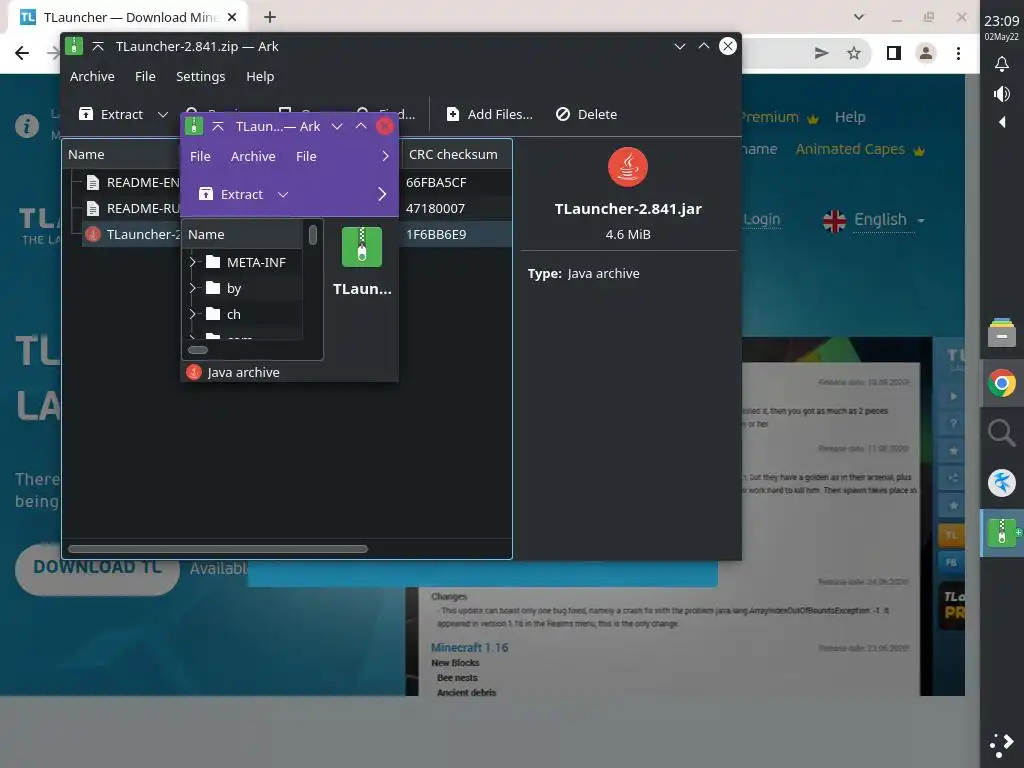The height and width of the screenshot is (768, 1024).
Task: Expand menu overflow arrow in small Ark window
Action: tap(385, 157)
